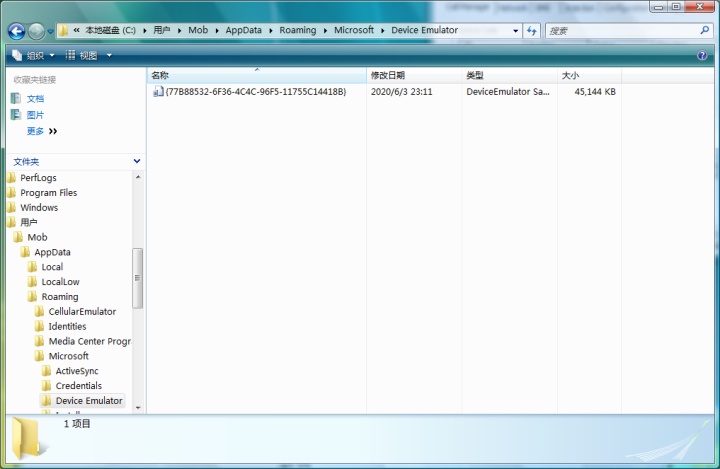Select 本地磁盘 (C:) in breadcrumb path

110,30
